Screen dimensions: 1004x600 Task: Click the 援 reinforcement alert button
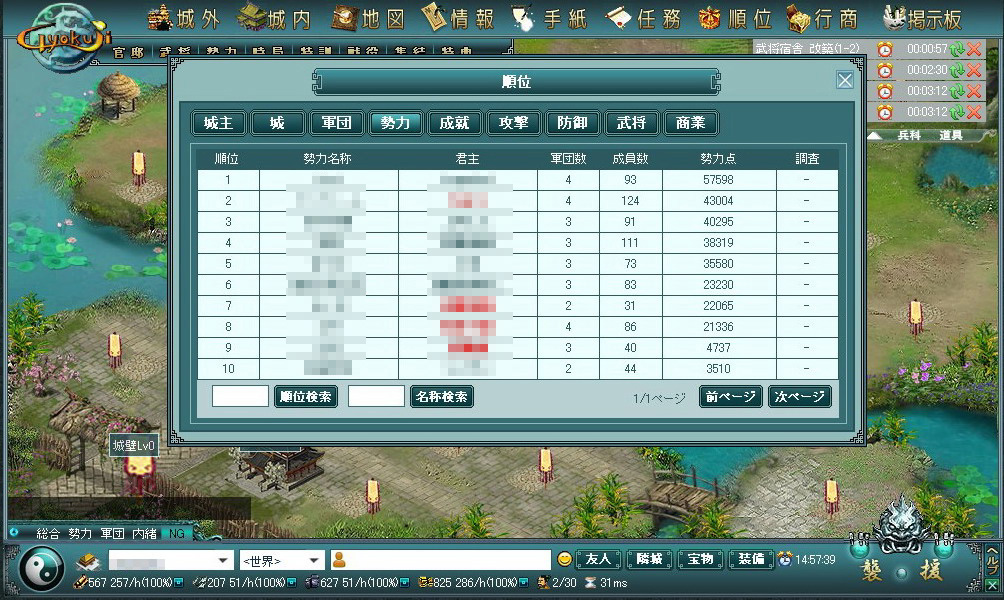[930, 571]
